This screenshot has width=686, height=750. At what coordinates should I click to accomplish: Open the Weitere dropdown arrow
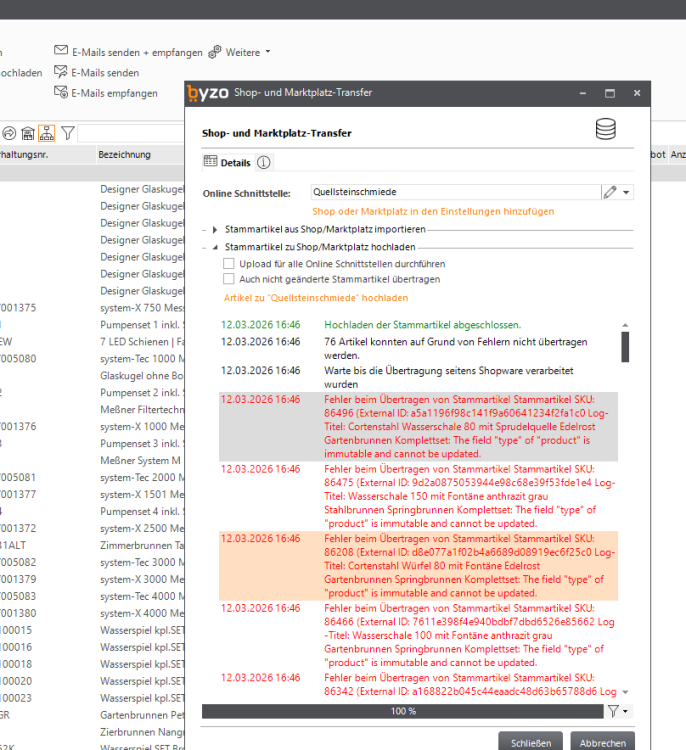[268, 51]
